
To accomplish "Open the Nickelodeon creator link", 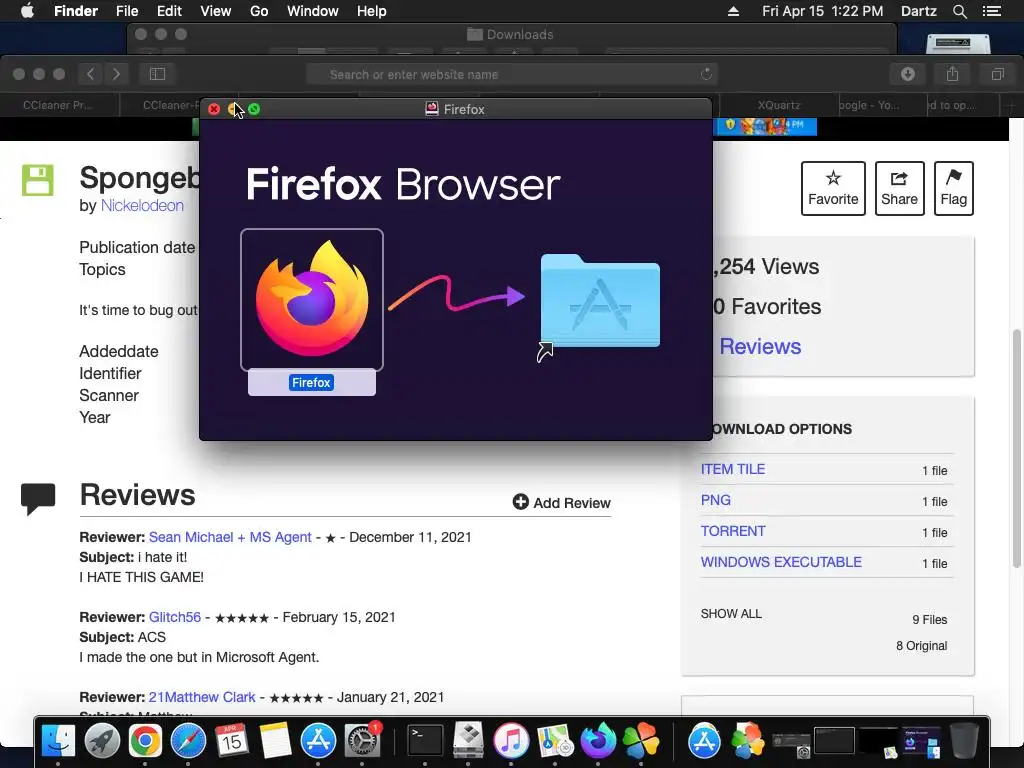I will click(142, 206).
